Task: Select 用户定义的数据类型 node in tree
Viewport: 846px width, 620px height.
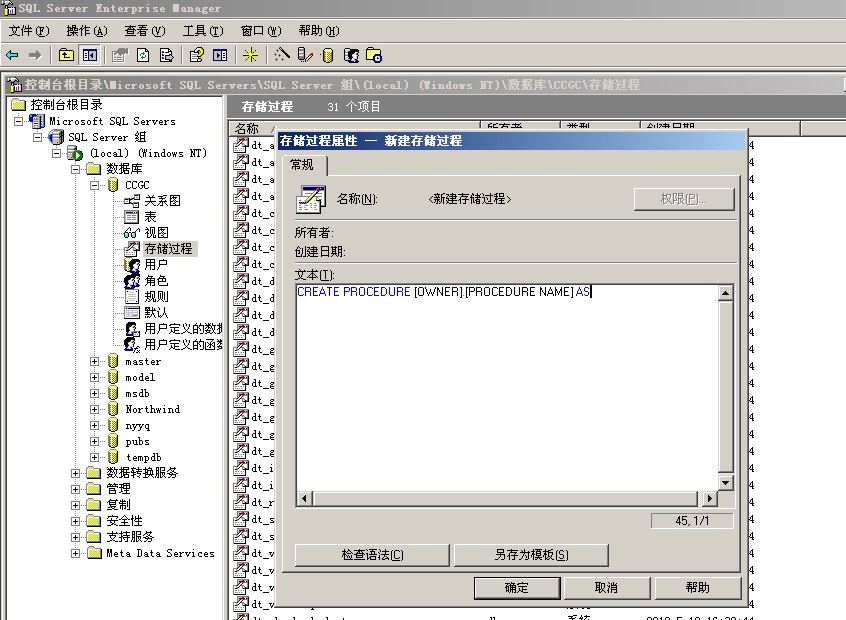Action: point(183,328)
